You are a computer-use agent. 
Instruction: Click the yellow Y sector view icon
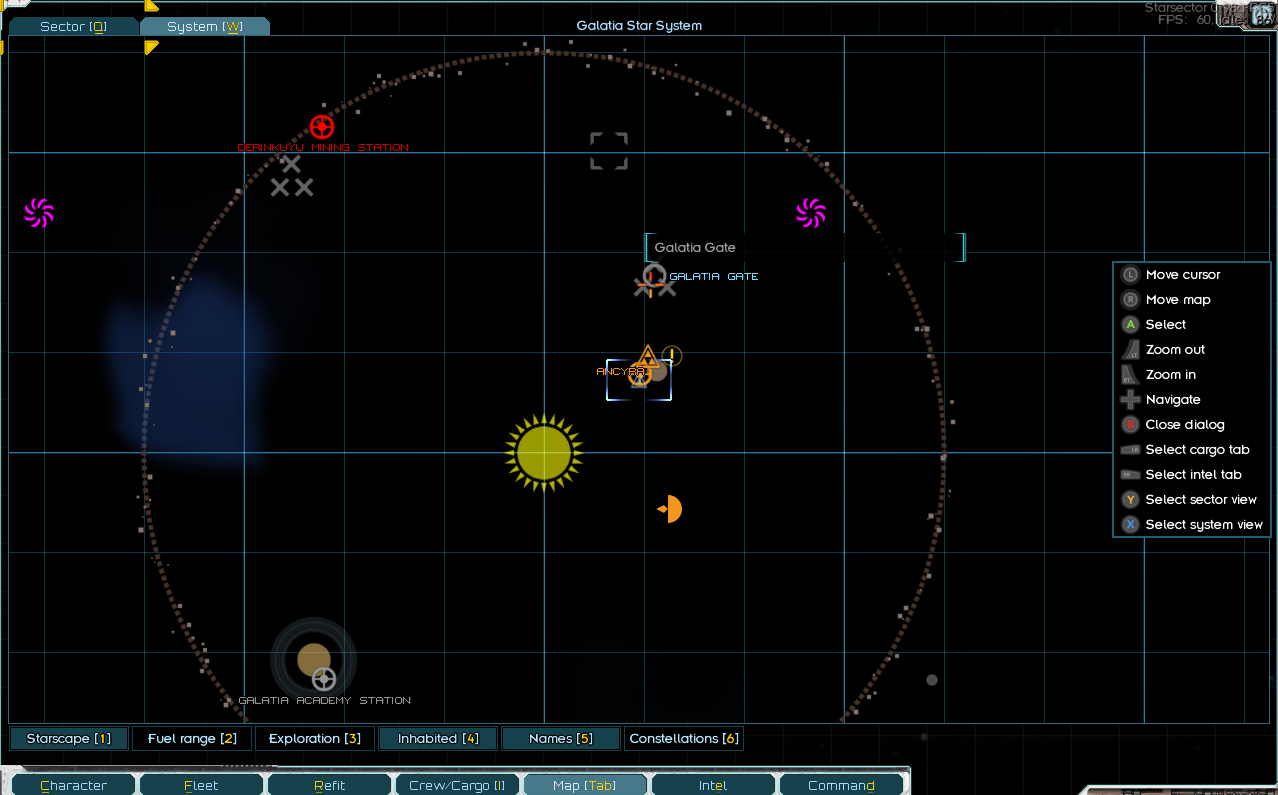[1130, 499]
